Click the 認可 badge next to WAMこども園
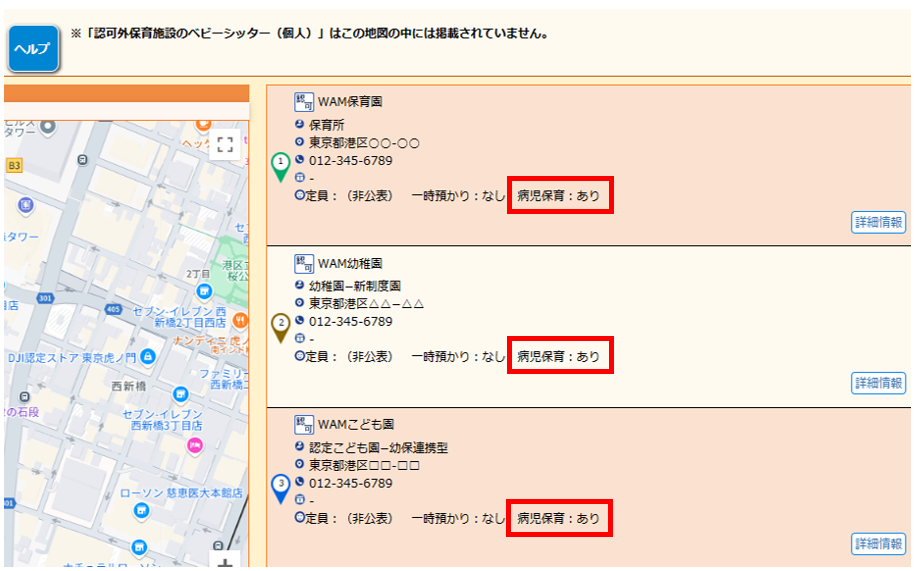915x571 pixels. 304,425
